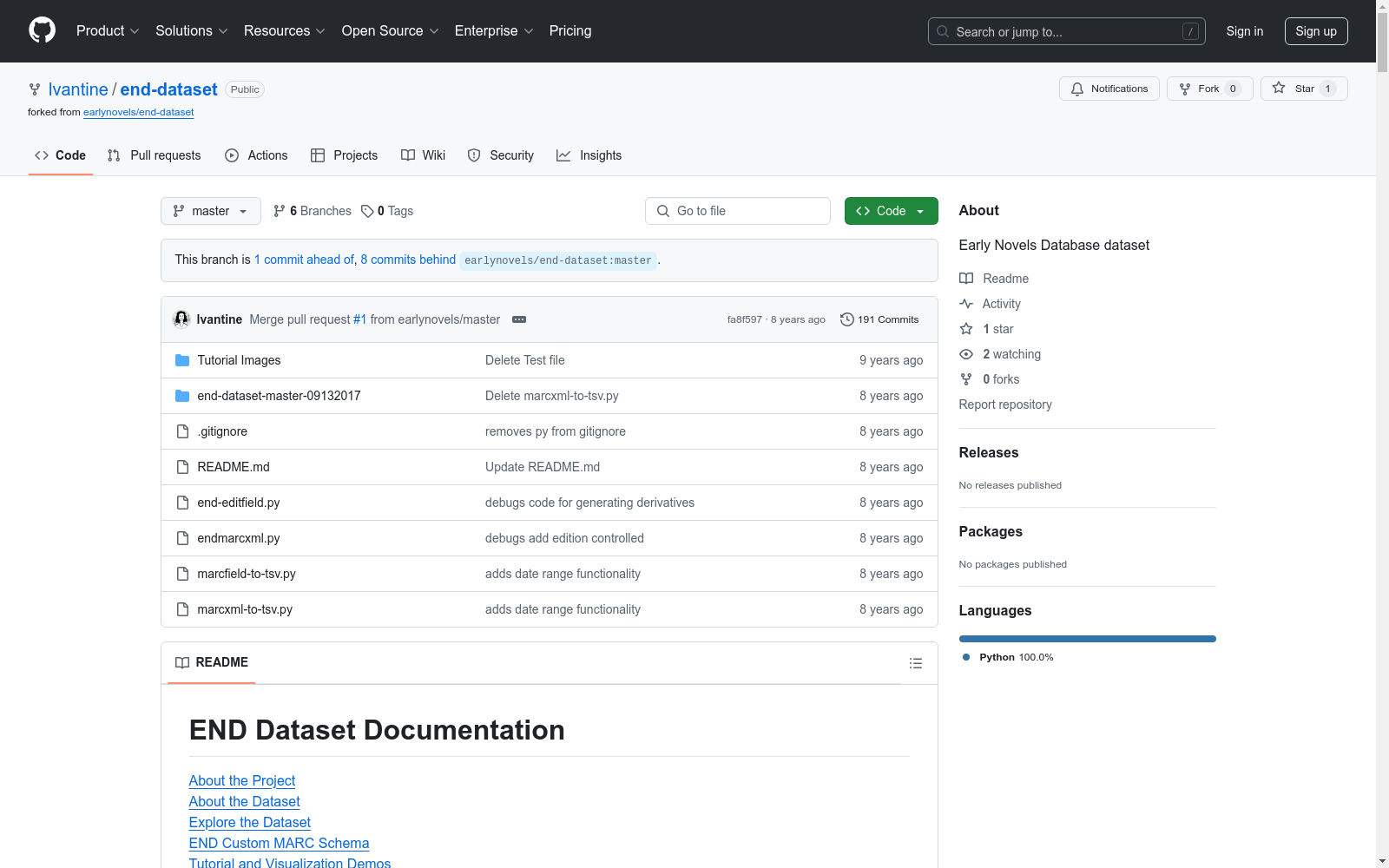1389x868 pixels.
Task: Expand the Product menu
Action: tap(108, 31)
